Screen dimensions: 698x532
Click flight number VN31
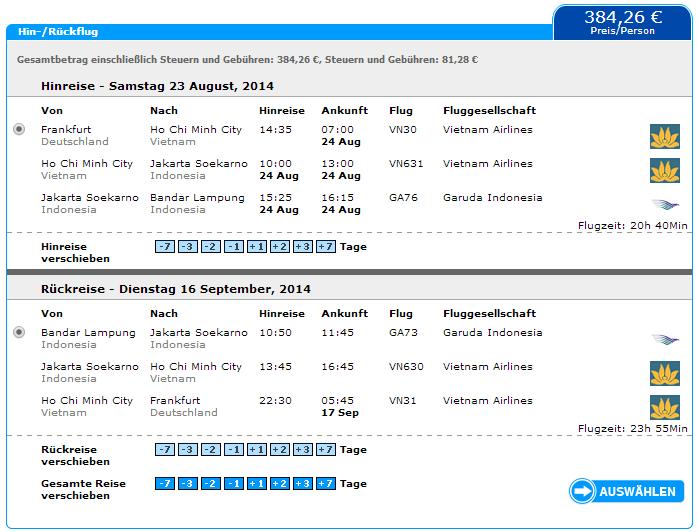[403, 400]
